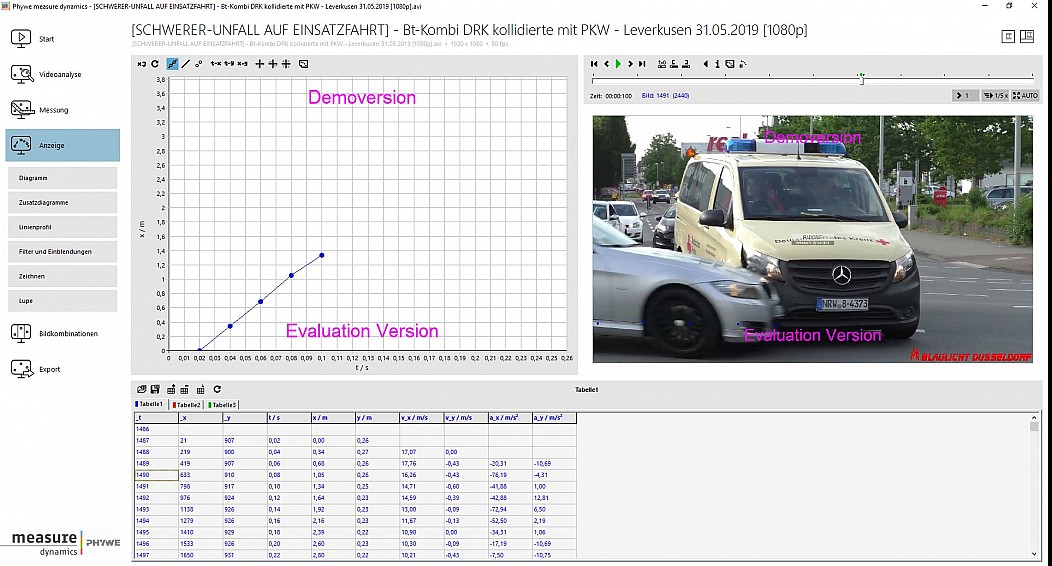
Task: Set the start mark icon
Action: click(674, 64)
